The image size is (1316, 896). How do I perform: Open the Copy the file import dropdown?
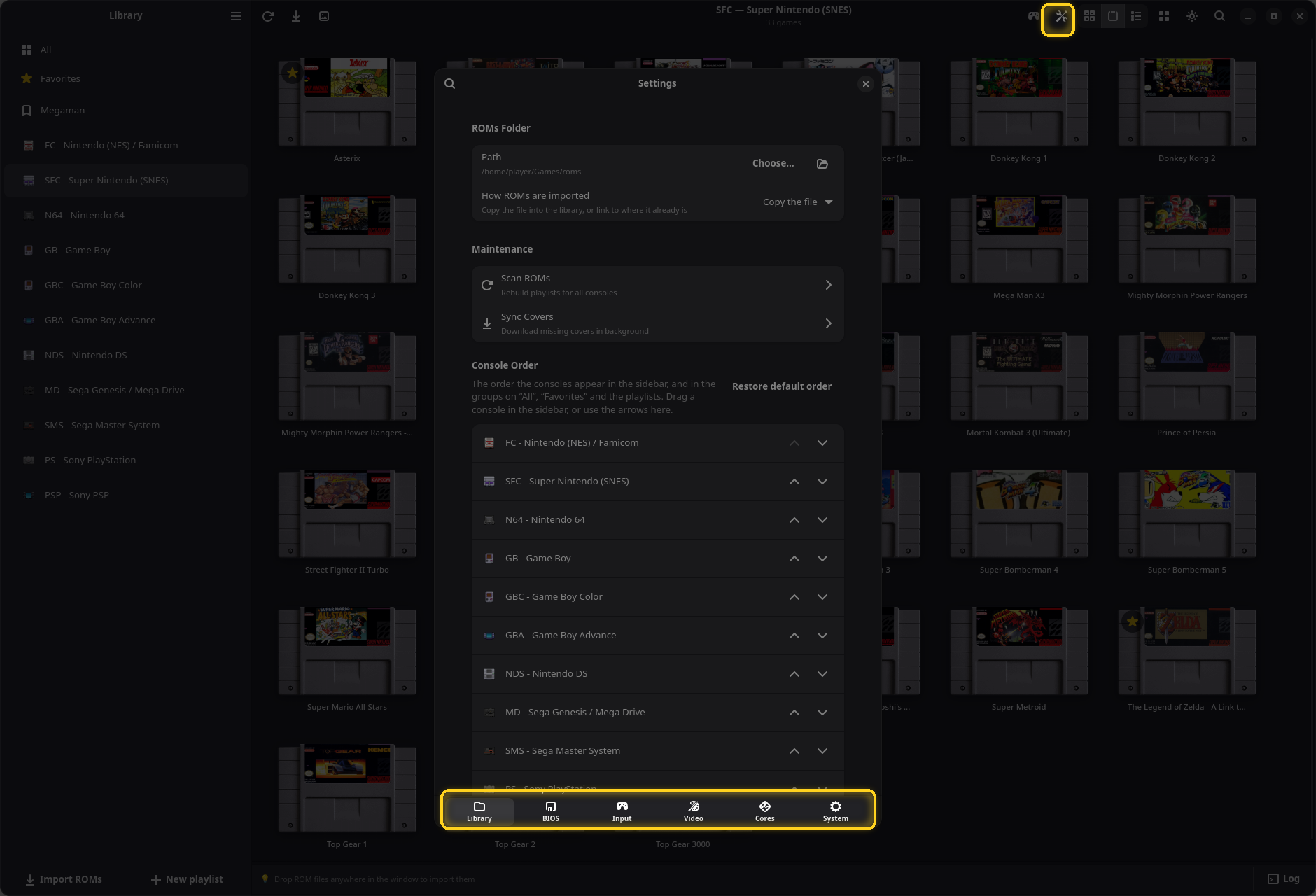(x=797, y=202)
